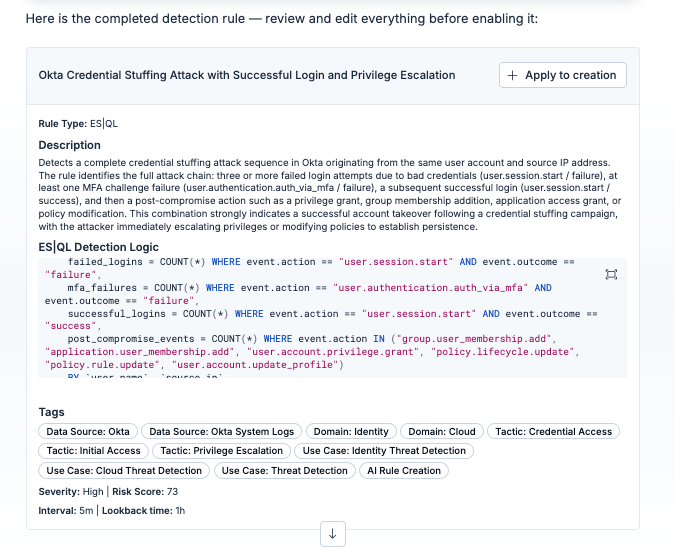Select Use Case: Cloud Threat Detection tag
Viewport: 675px width, 549px height.
click(x=124, y=471)
